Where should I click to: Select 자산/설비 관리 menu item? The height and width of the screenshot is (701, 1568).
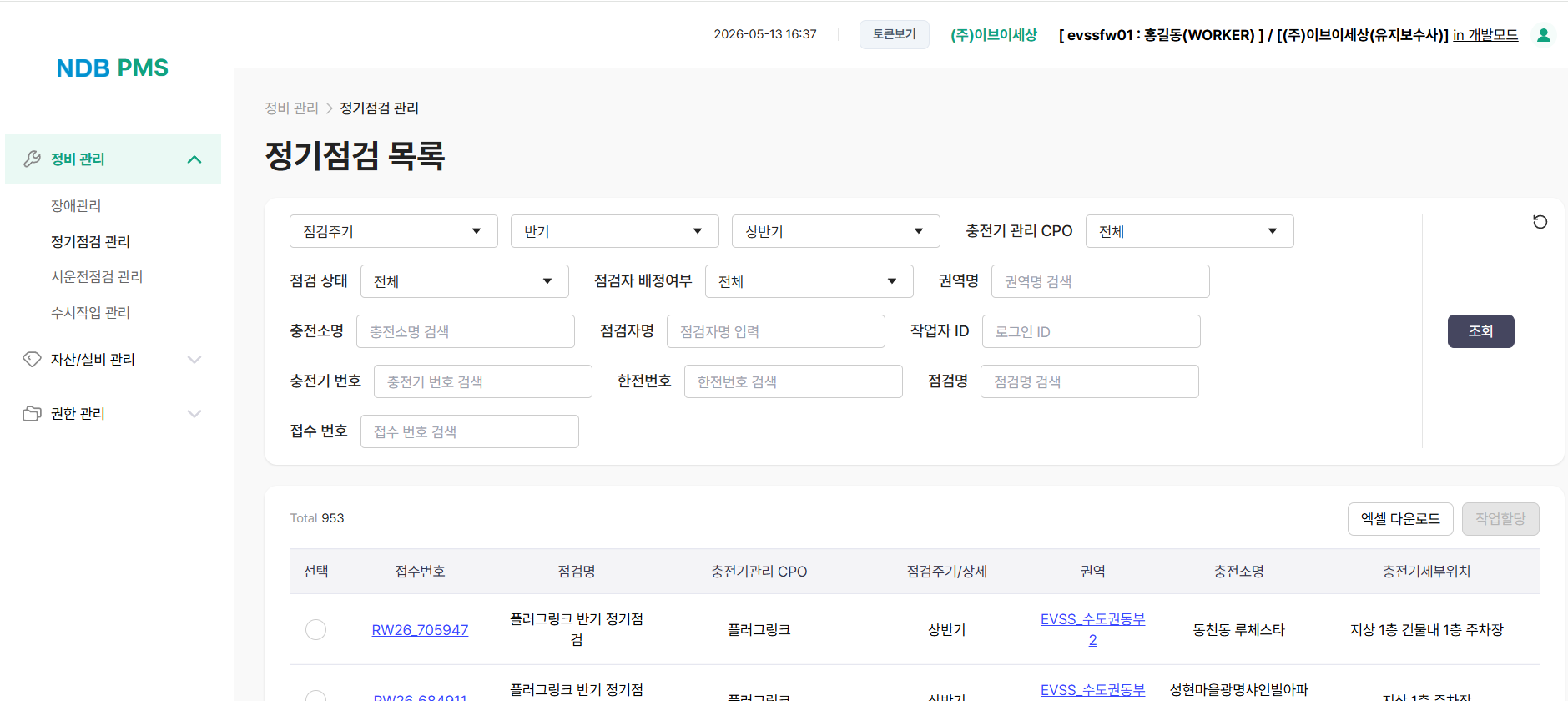113,360
